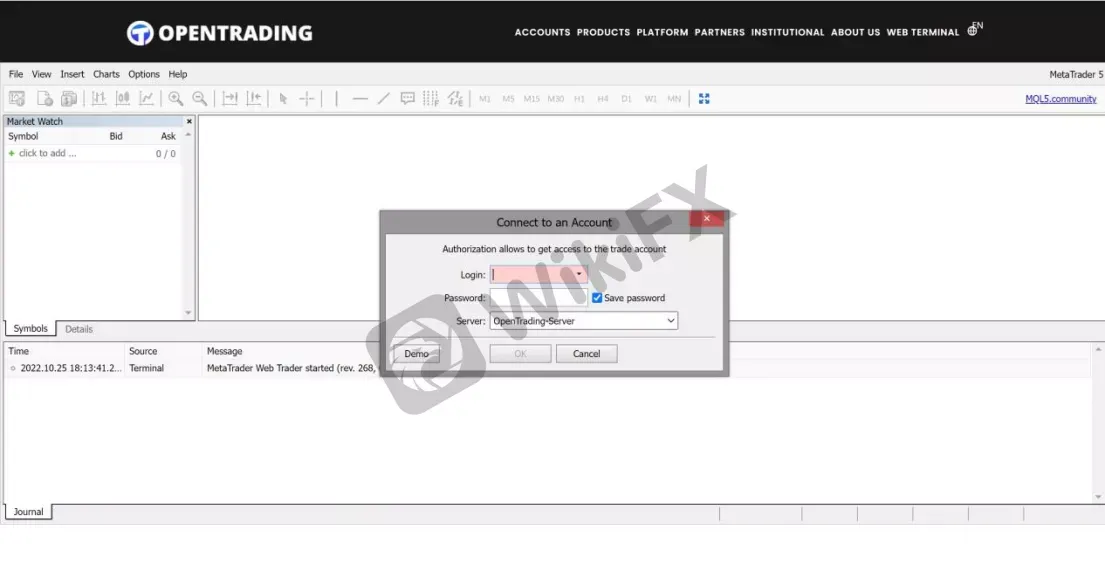1105x564 pixels.
Task: Close the Market Watch panel
Action: point(189,121)
